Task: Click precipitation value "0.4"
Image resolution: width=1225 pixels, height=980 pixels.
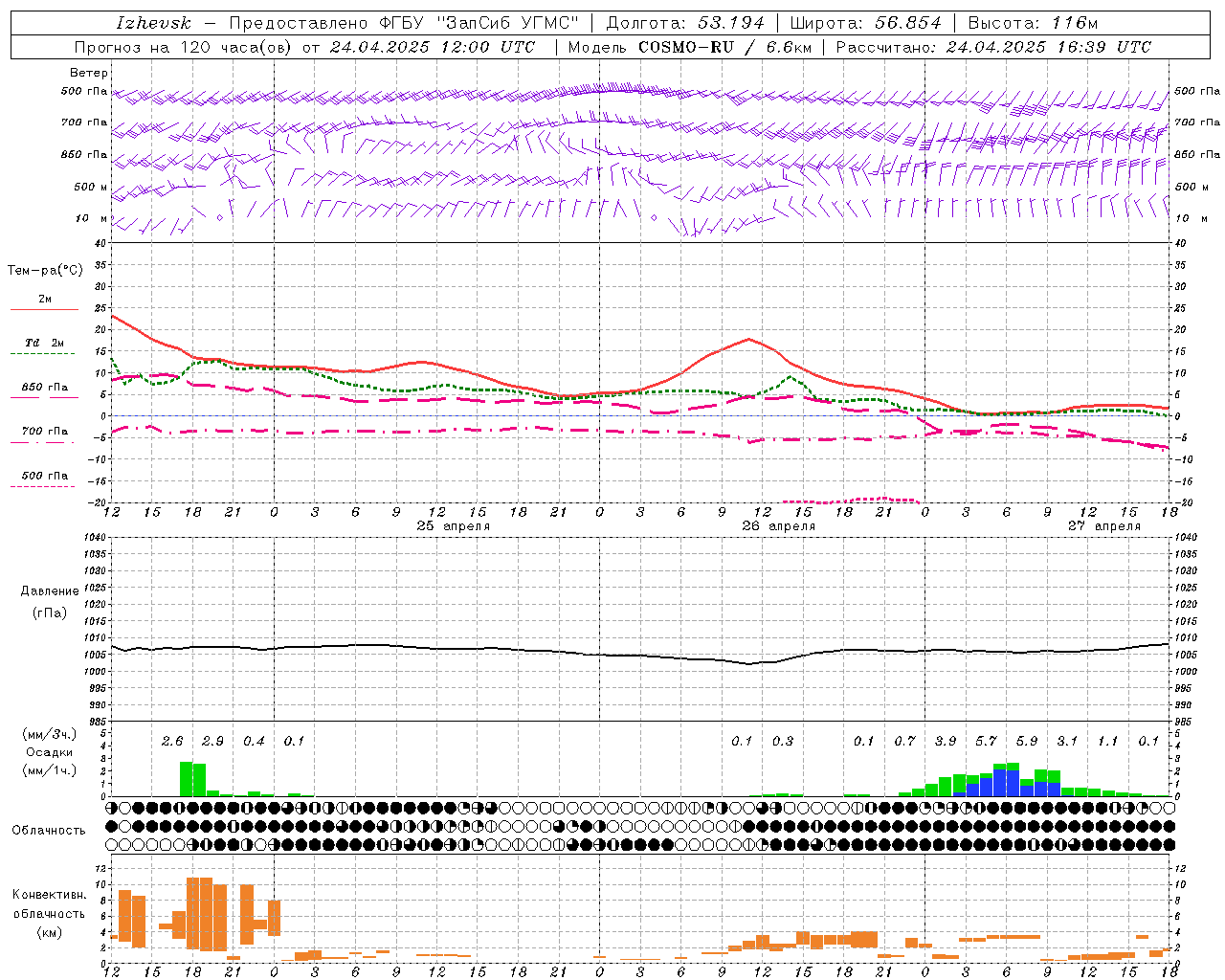Action: [x=254, y=742]
